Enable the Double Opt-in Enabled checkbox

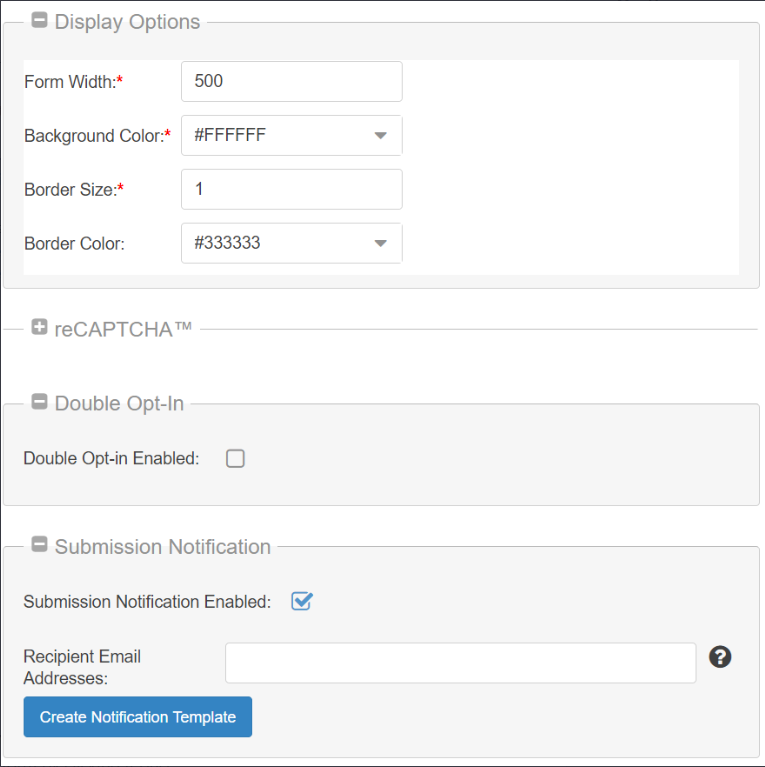[235, 459]
